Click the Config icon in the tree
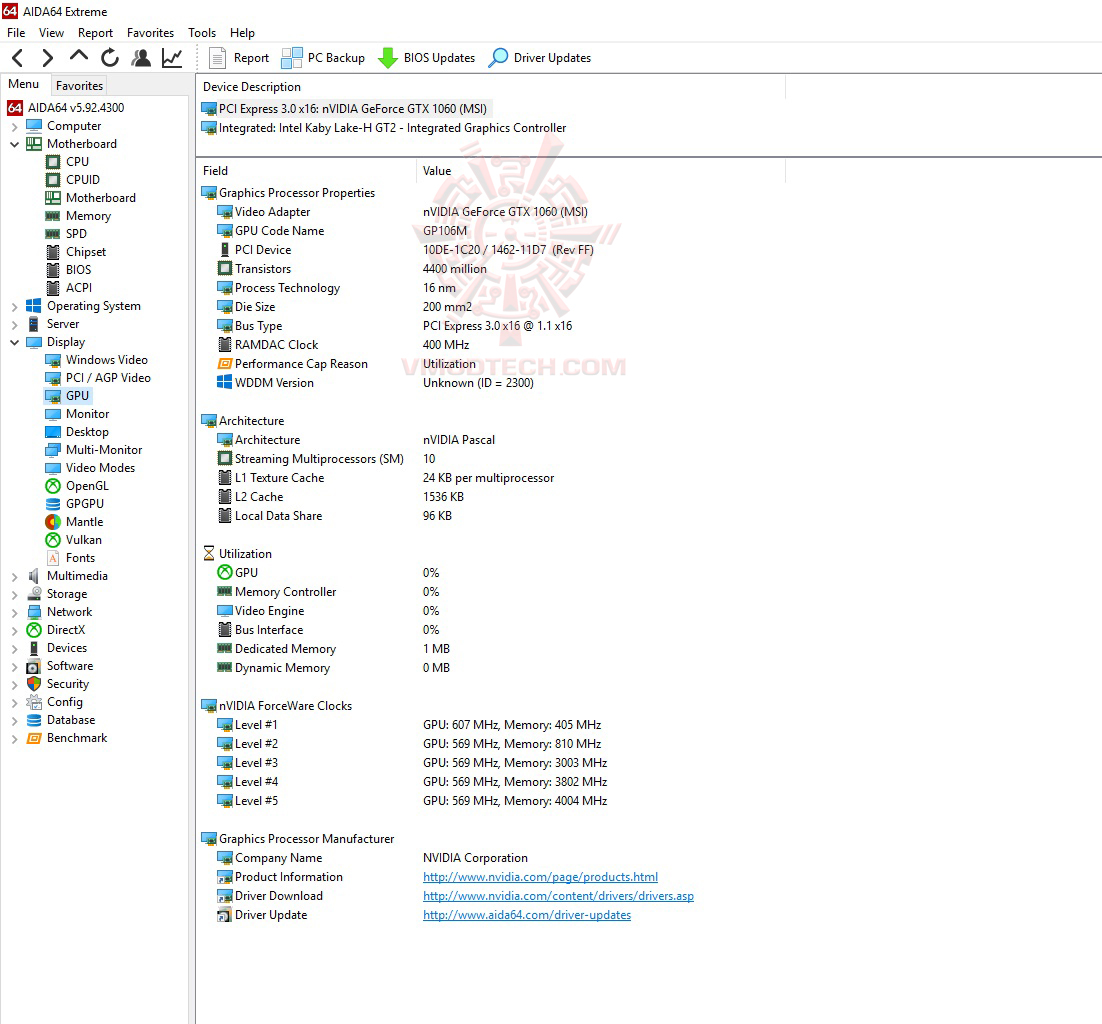 [34, 702]
